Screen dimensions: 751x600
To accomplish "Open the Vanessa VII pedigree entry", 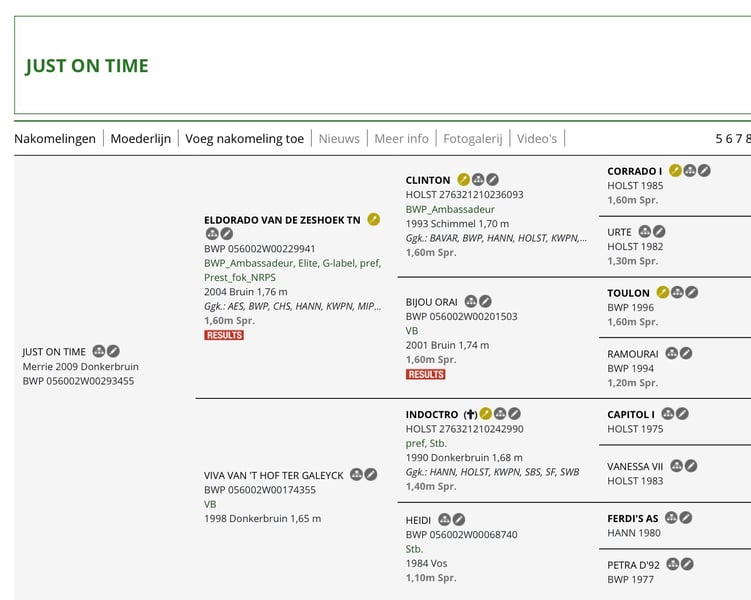I will [635, 466].
